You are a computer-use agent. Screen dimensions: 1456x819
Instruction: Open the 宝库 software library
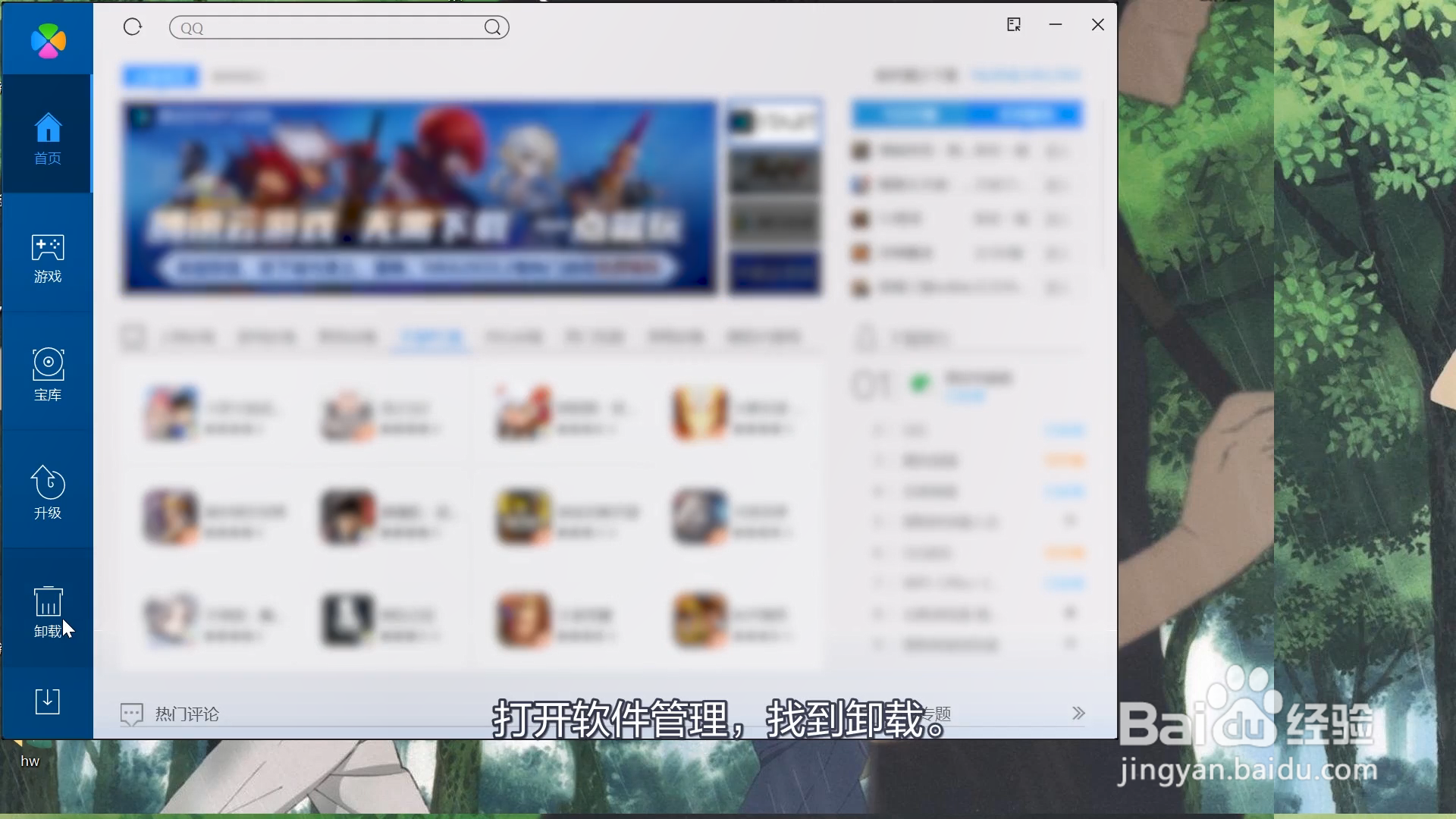(x=47, y=375)
